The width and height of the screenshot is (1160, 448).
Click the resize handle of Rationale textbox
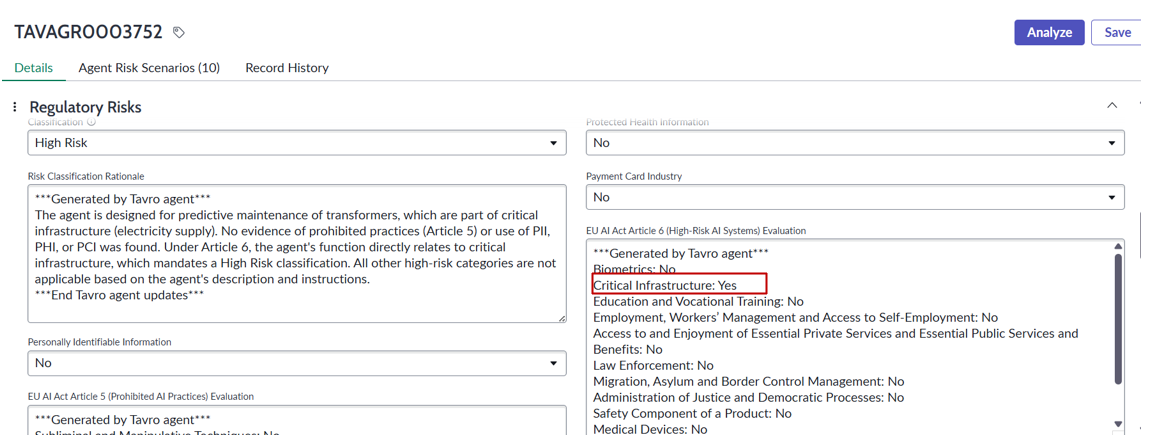562,318
